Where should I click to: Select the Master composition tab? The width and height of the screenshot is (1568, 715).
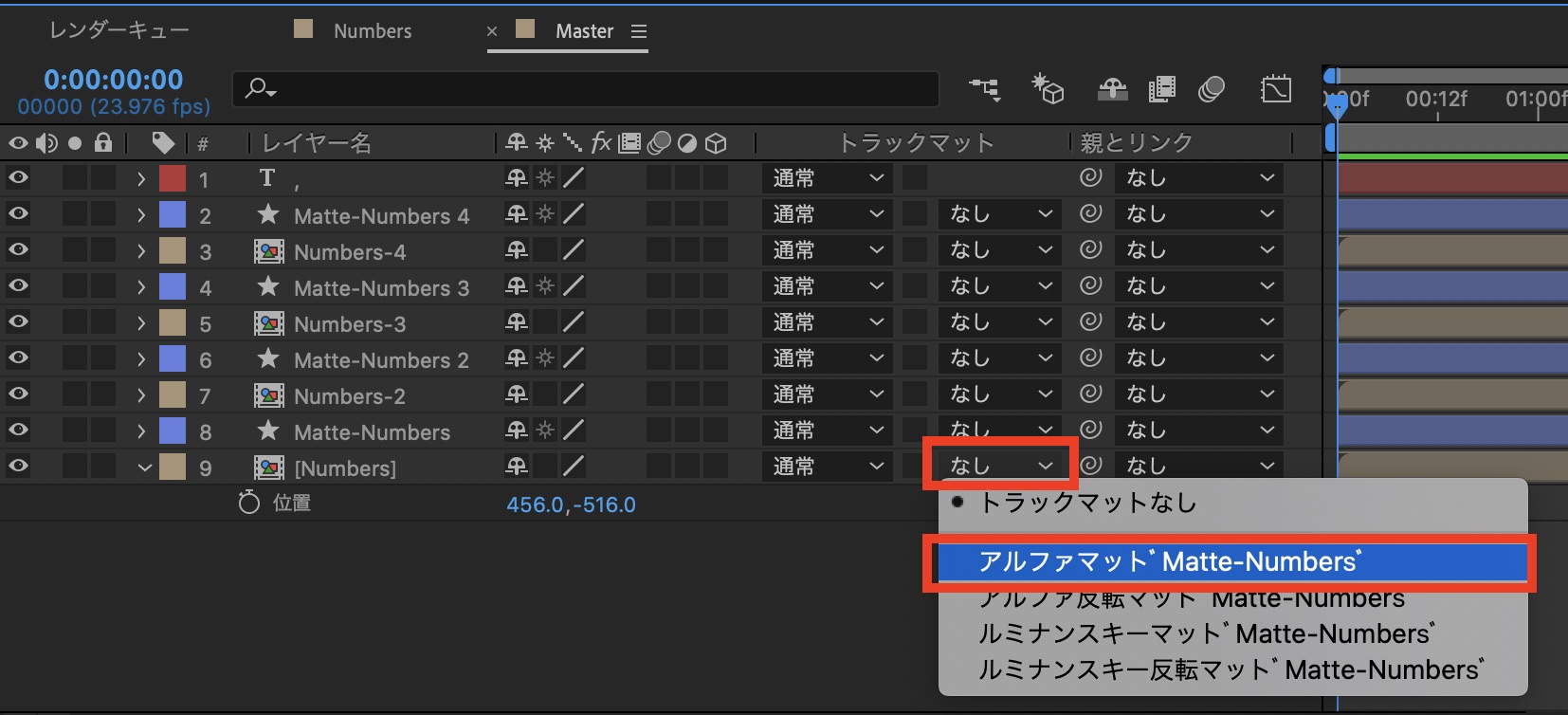point(584,31)
